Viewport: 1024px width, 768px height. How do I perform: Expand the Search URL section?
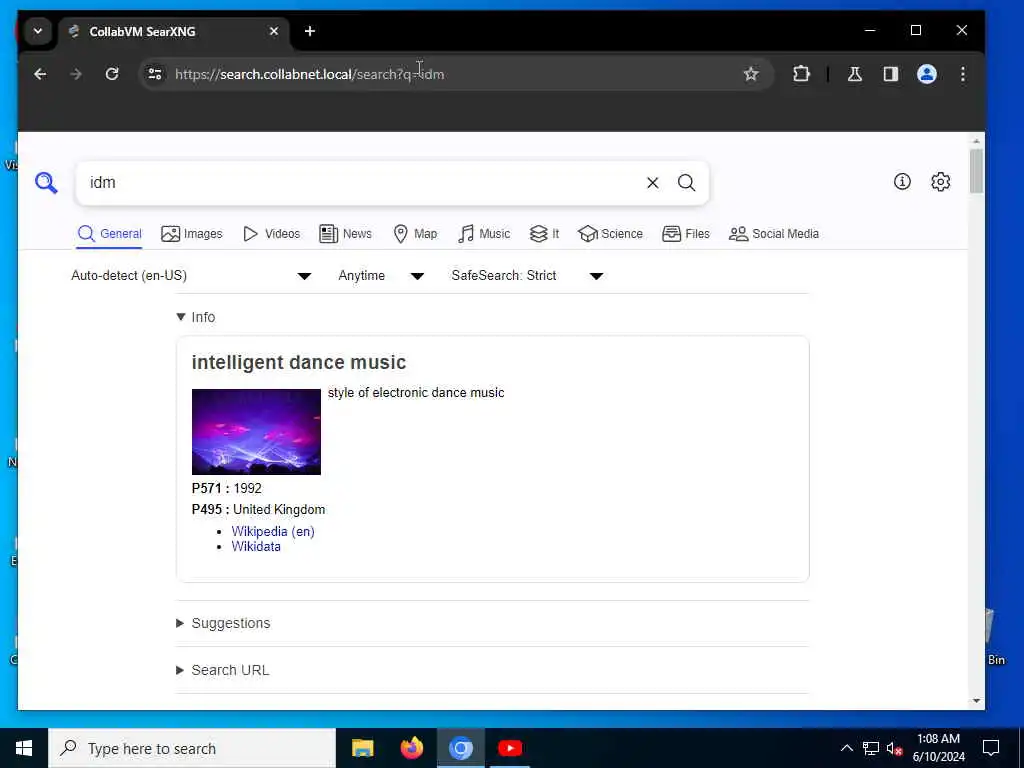tap(222, 670)
